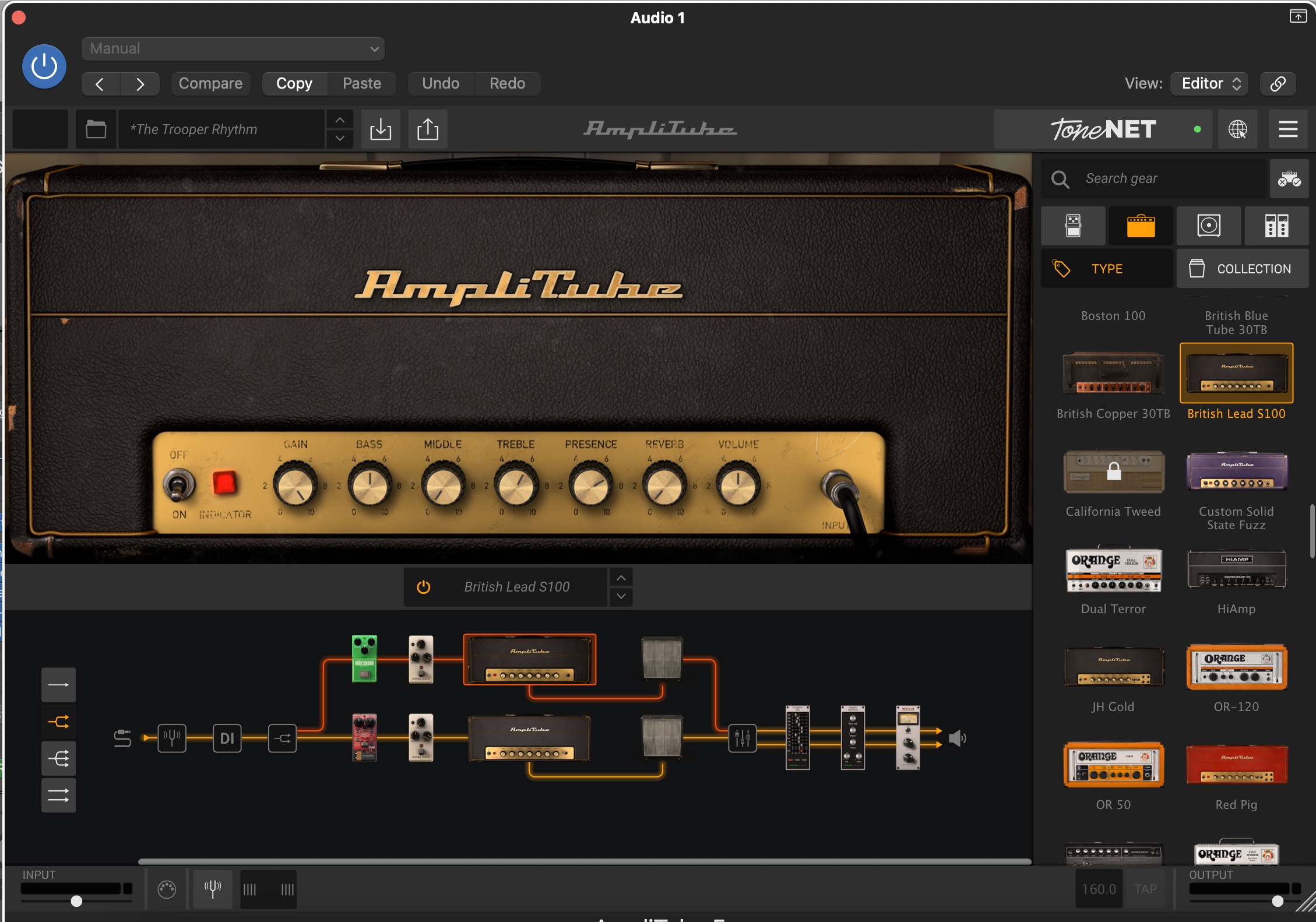This screenshot has width=1316, height=922.
Task: Click the Compare button
Action: tap(210, 84)
